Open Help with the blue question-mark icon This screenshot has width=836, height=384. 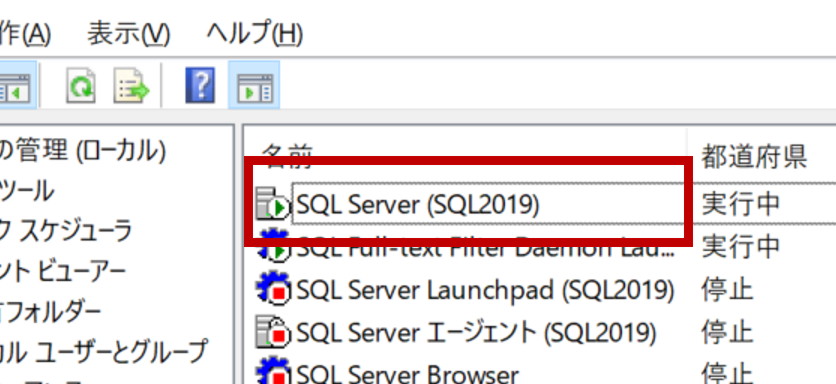[200, 85]
